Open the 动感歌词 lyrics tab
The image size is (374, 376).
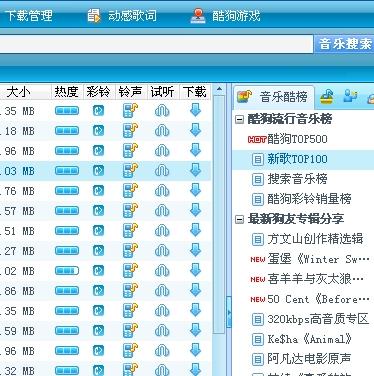(122, 16)
